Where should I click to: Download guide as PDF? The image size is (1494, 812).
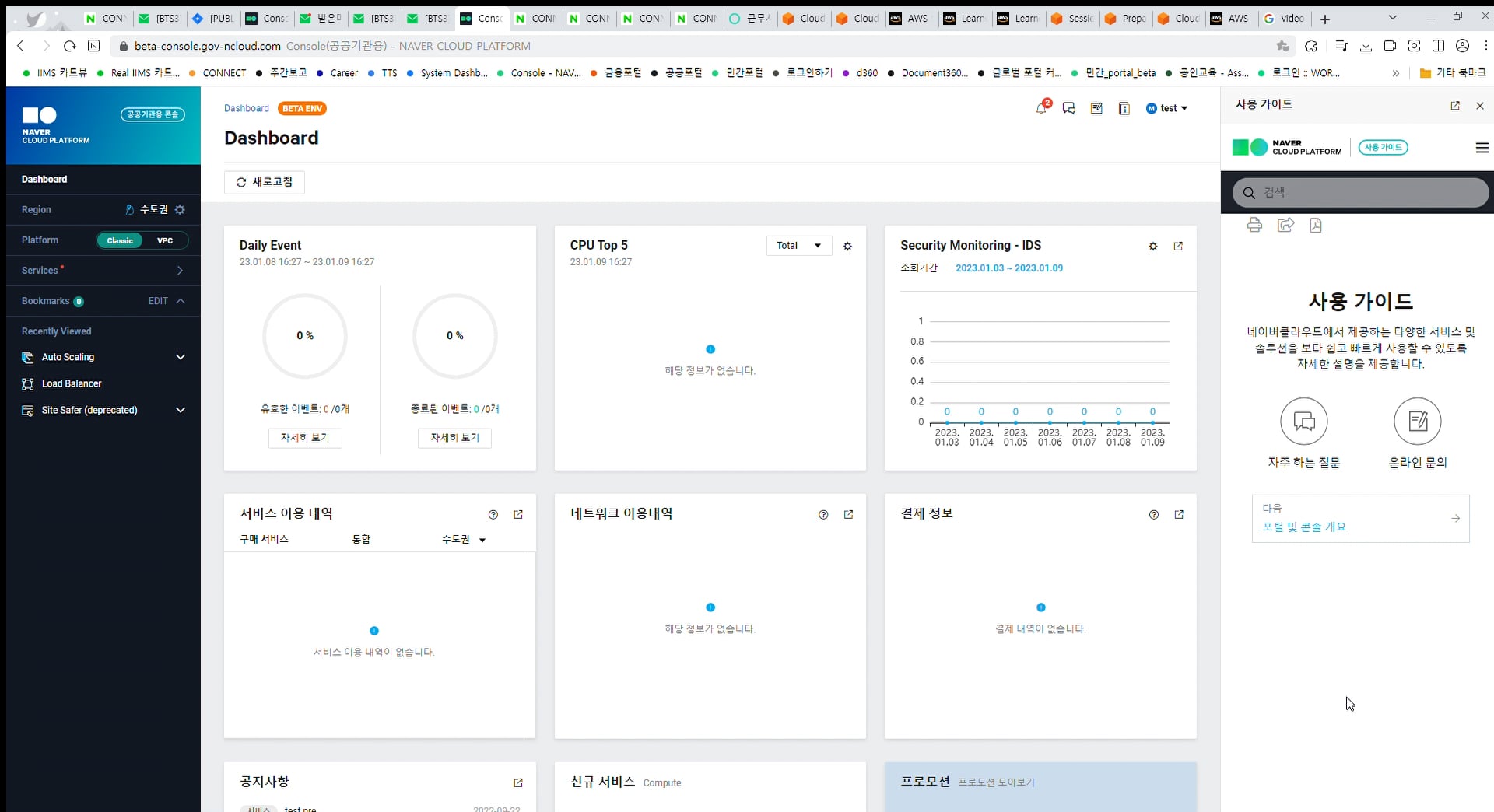tap(1316, 225)
